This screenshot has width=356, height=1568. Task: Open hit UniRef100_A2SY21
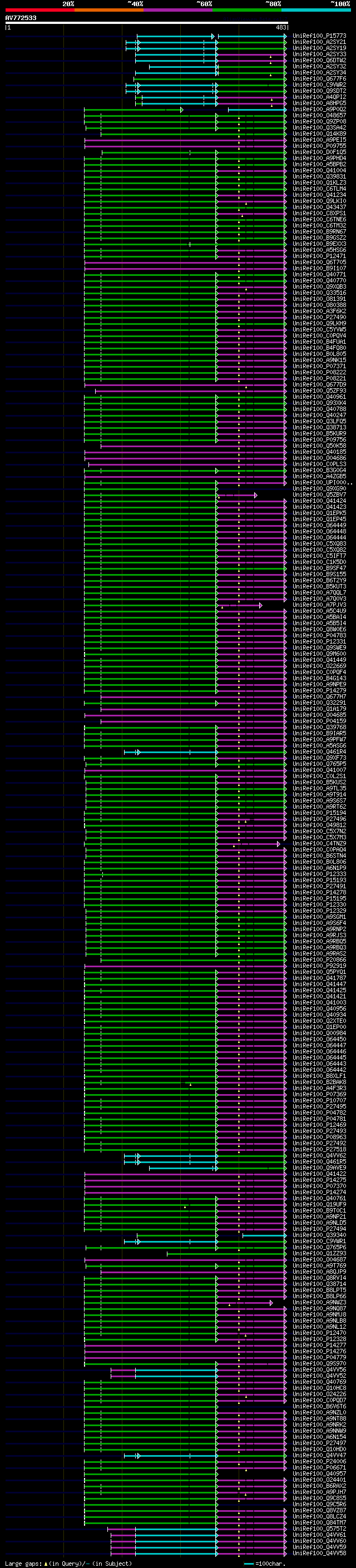319,43
